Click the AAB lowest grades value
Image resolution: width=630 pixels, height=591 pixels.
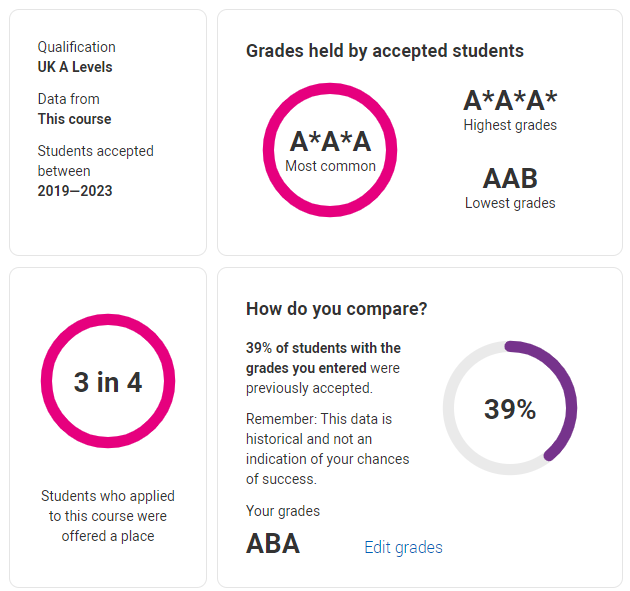[510, 179]
